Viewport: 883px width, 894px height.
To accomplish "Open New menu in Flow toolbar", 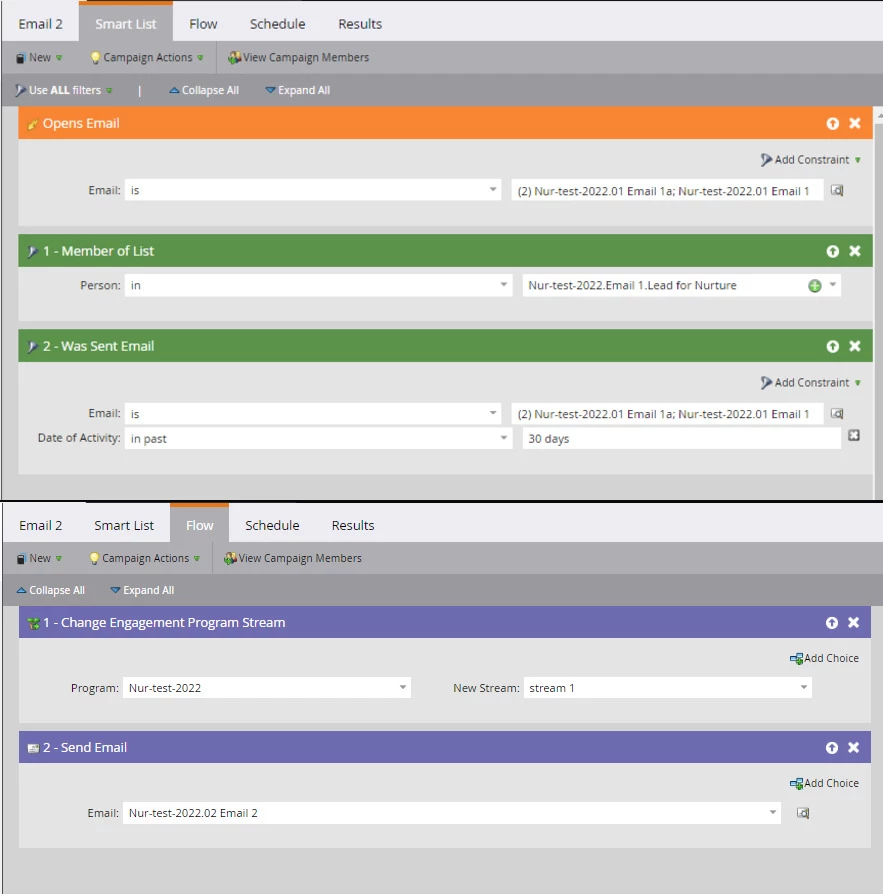I will point(39,558).
